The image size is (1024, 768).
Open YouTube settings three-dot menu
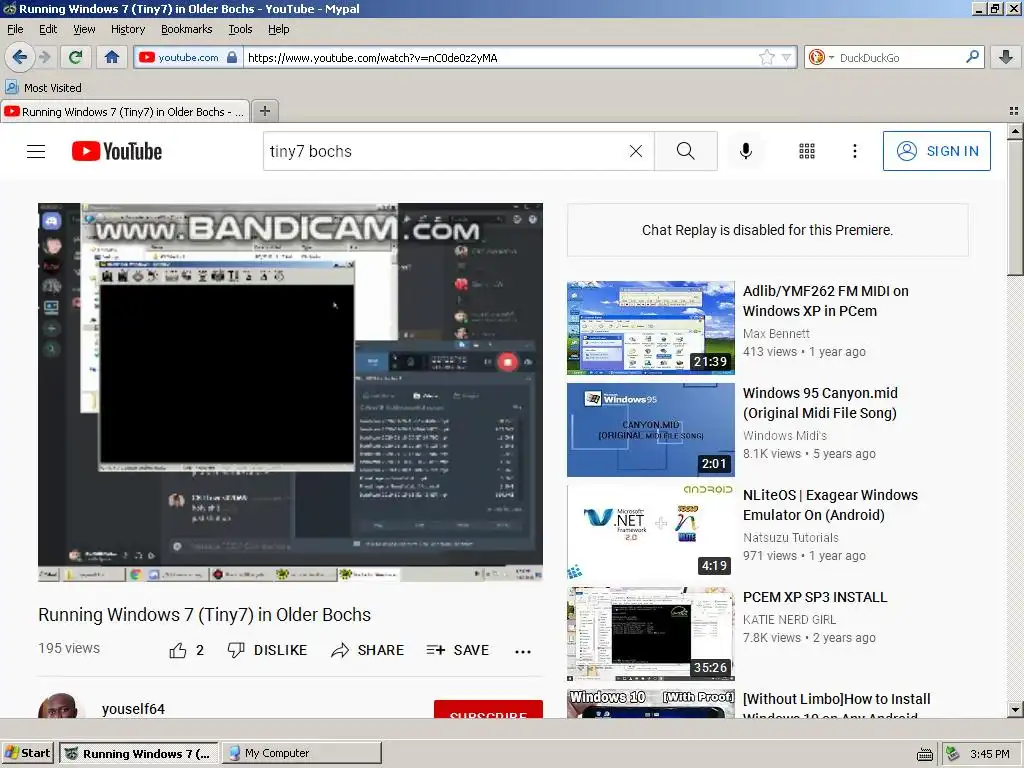855,152
